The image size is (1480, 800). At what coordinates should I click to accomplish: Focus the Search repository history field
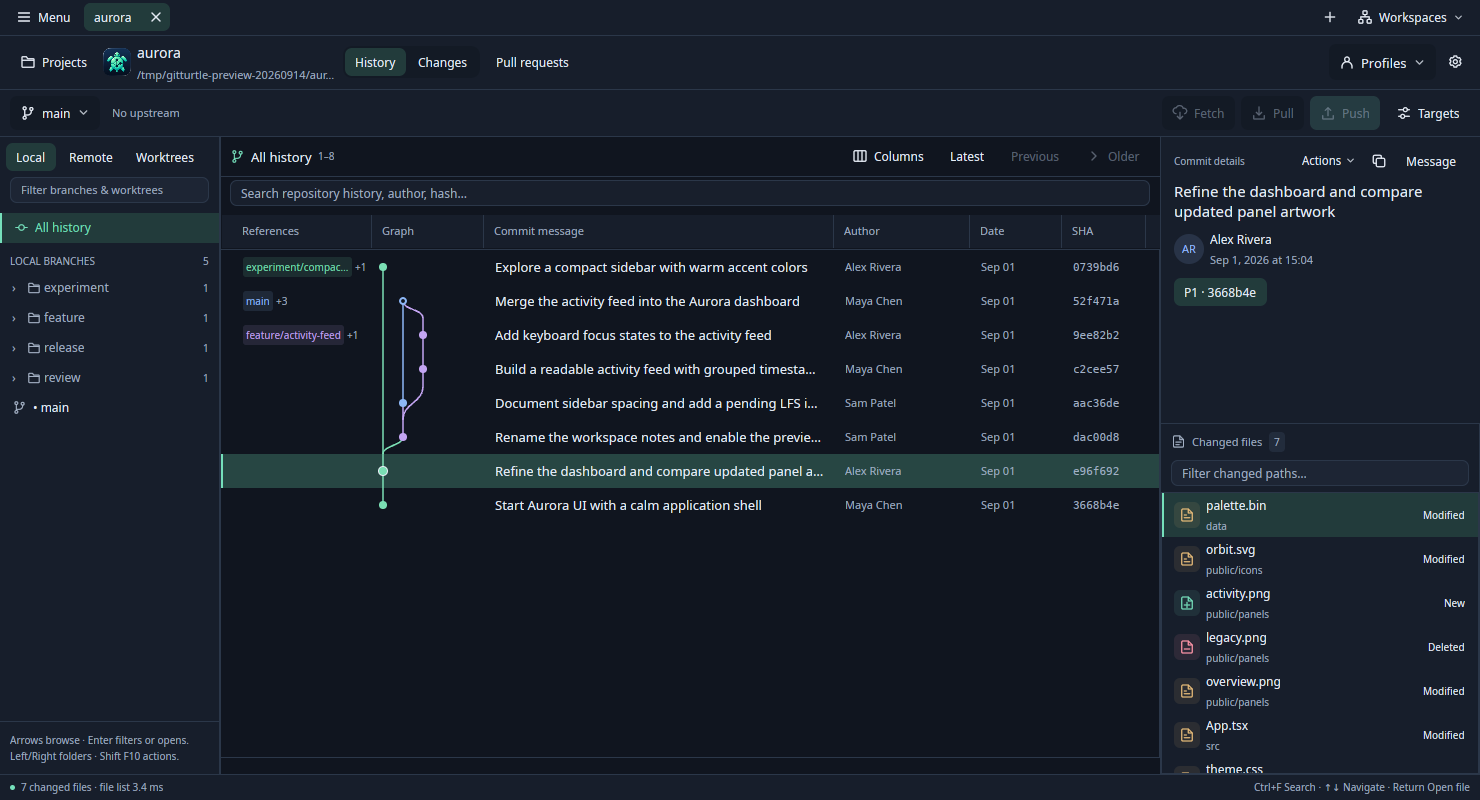pos(690,193)
